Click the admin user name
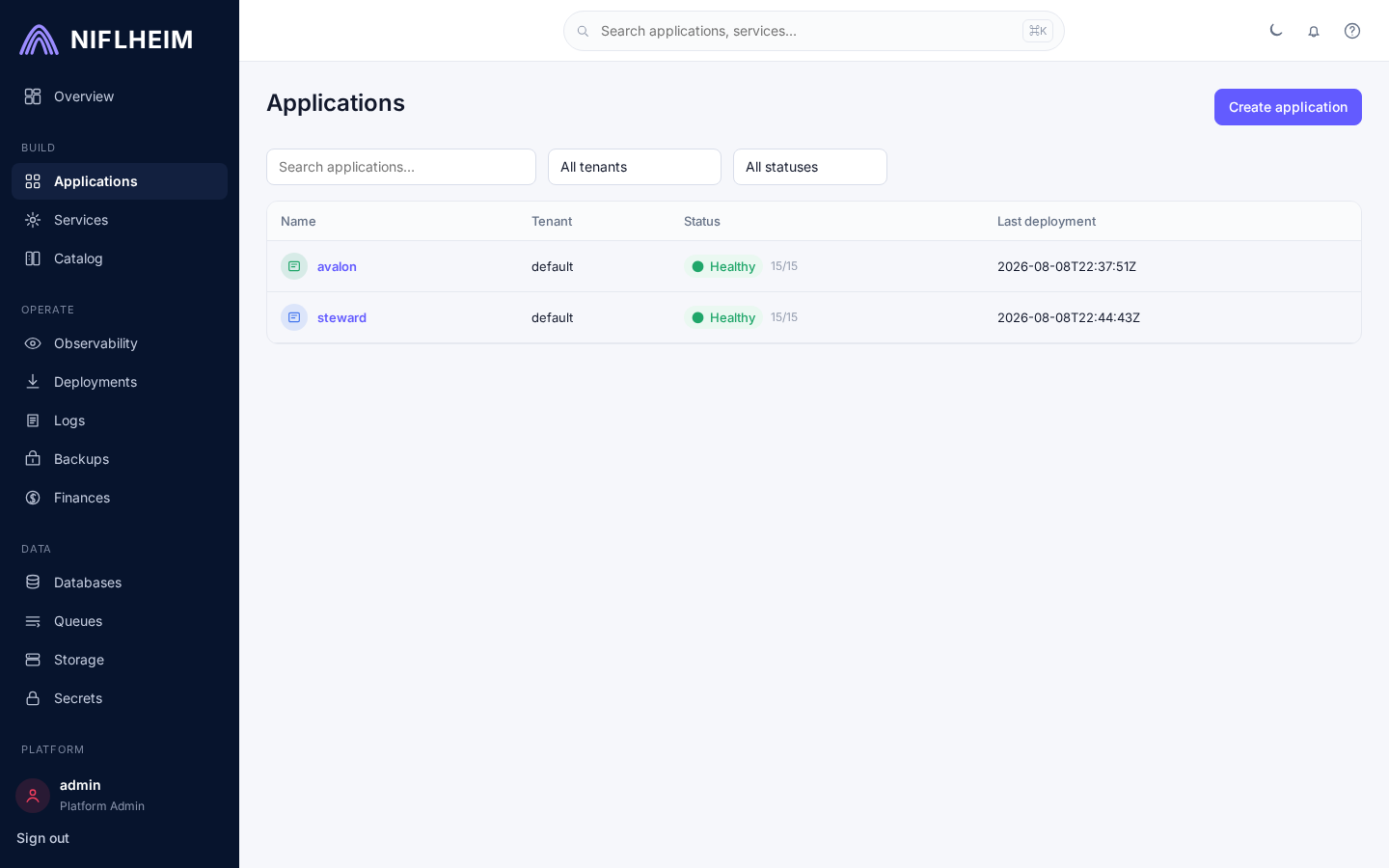 [80, 785]
